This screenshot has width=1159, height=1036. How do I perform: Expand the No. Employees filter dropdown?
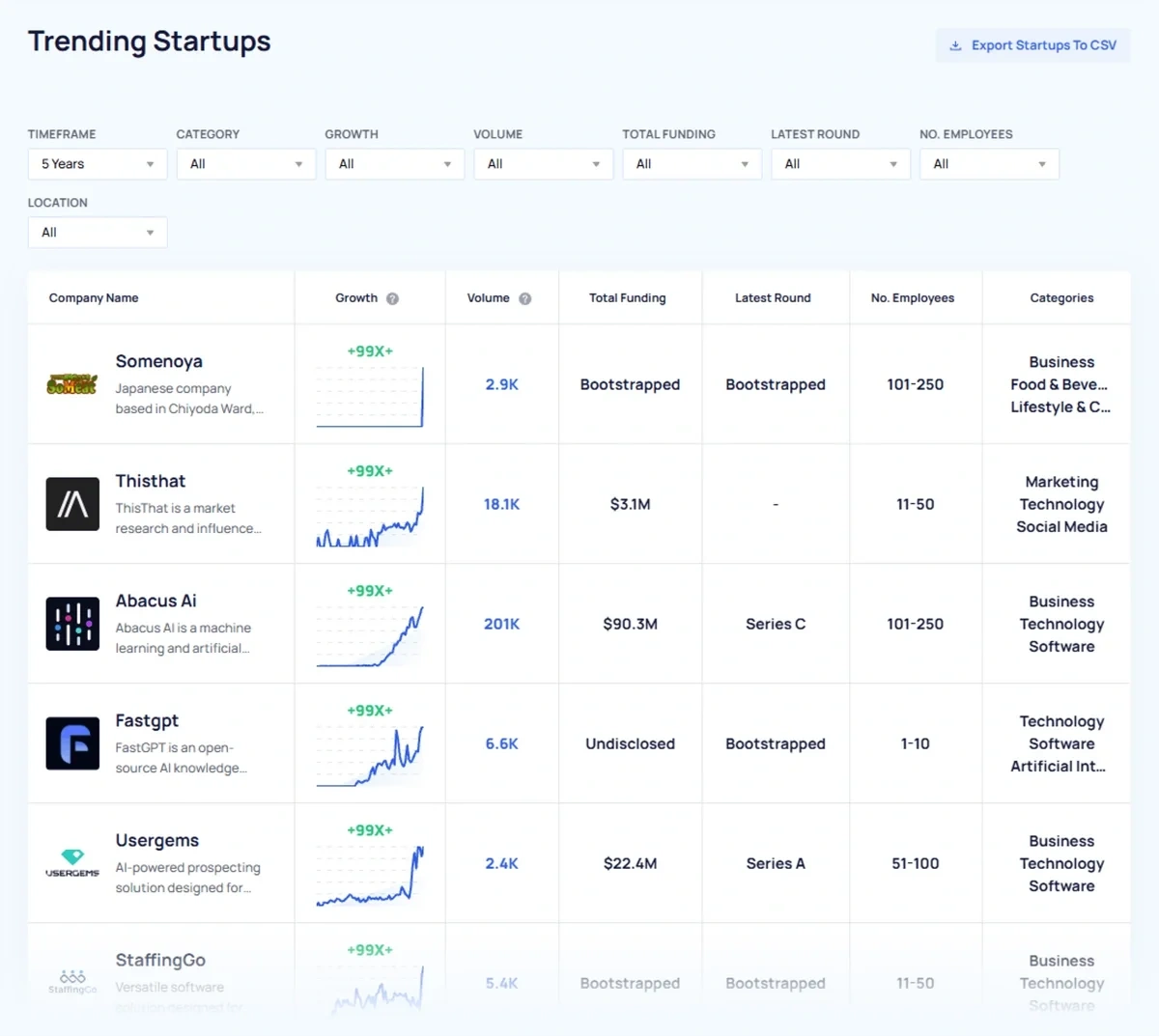(x=990, y=164)
